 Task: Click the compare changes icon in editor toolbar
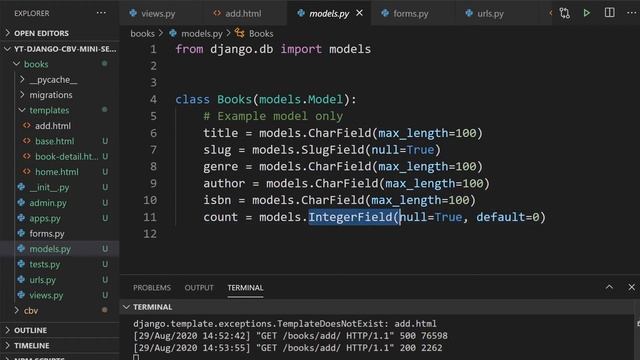(564, 13)
